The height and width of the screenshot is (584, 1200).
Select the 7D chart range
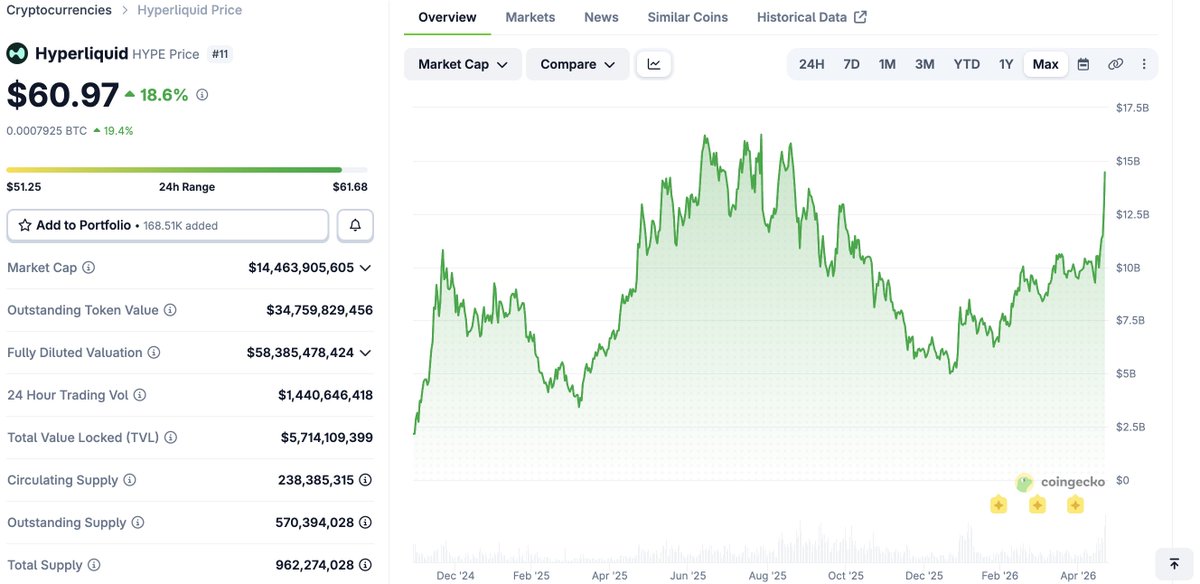pos(851,64)
